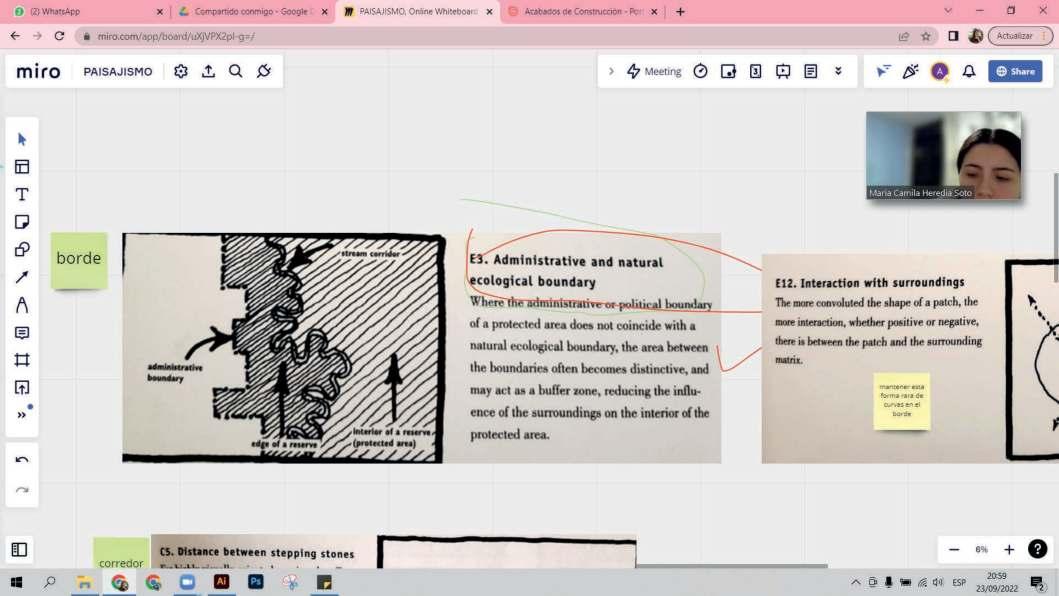Reload the page

point(59,36)
